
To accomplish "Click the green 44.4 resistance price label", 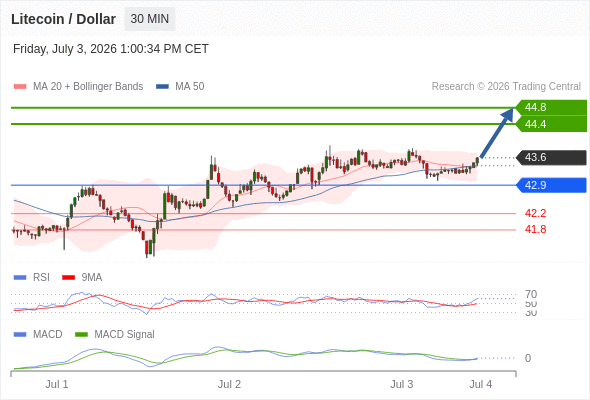I will [x=551, y=124].
